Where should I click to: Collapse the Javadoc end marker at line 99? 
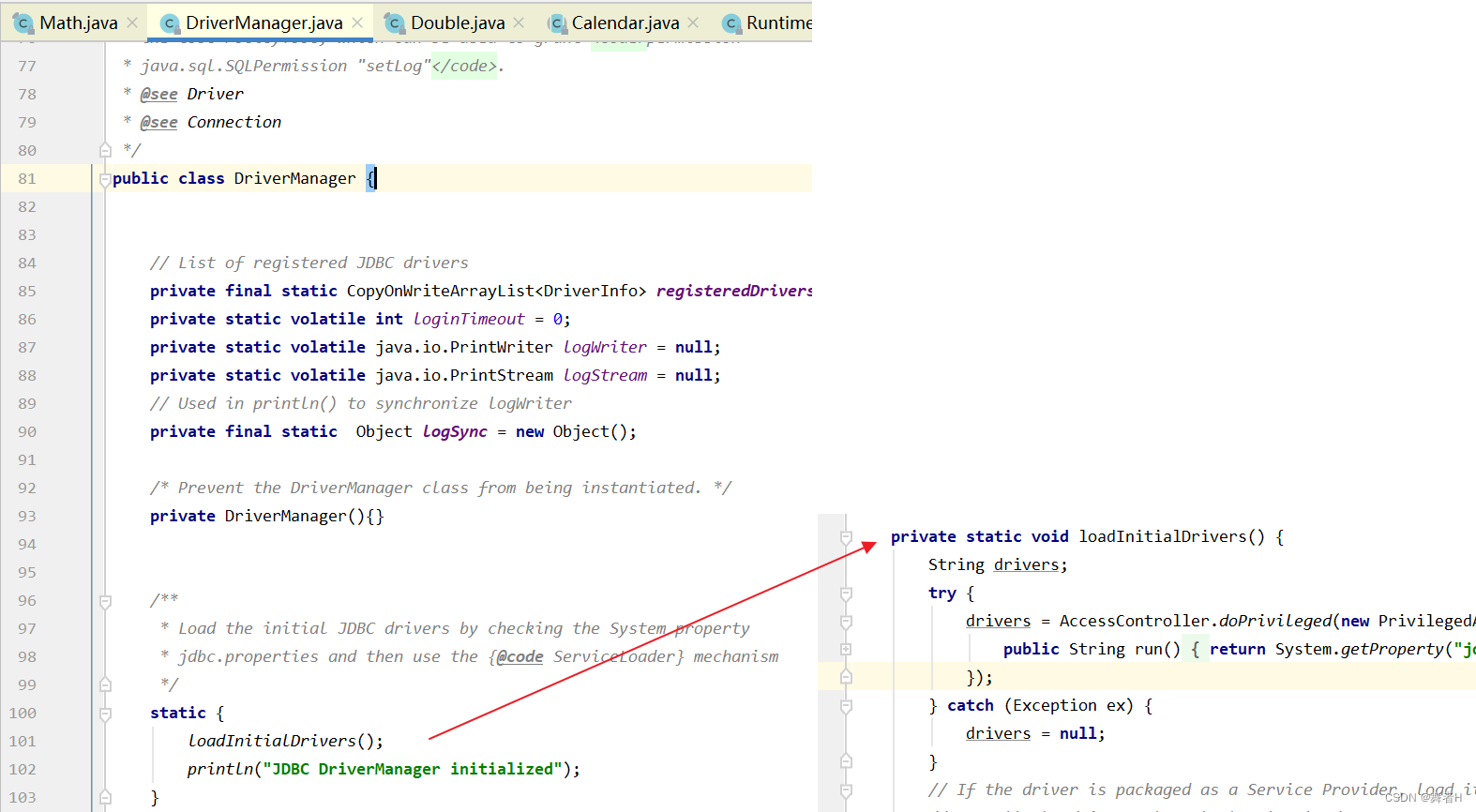(105, 684)
